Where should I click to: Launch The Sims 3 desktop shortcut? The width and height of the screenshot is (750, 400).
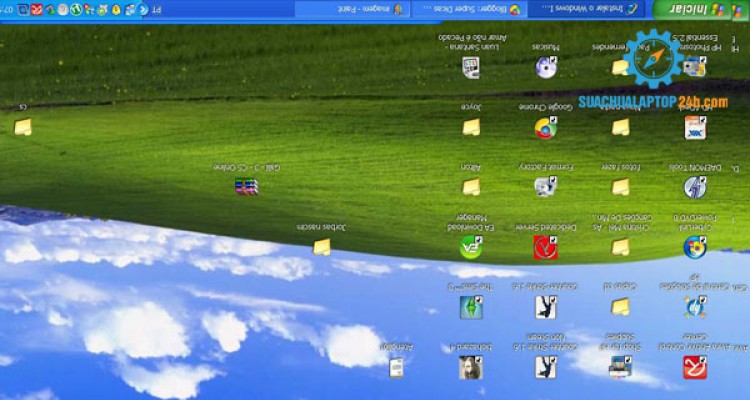(x=470, y=307)
